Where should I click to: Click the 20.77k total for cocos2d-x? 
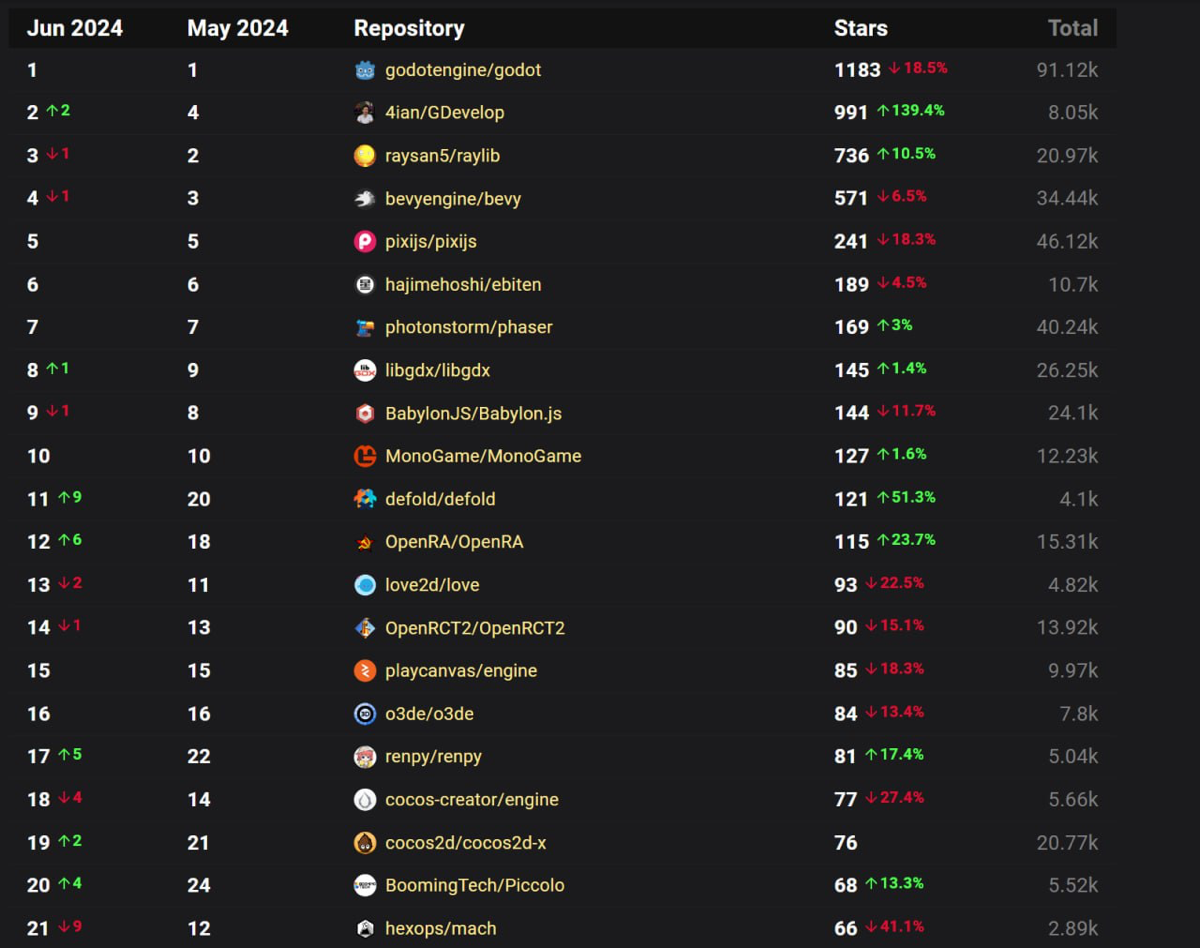1068,843
